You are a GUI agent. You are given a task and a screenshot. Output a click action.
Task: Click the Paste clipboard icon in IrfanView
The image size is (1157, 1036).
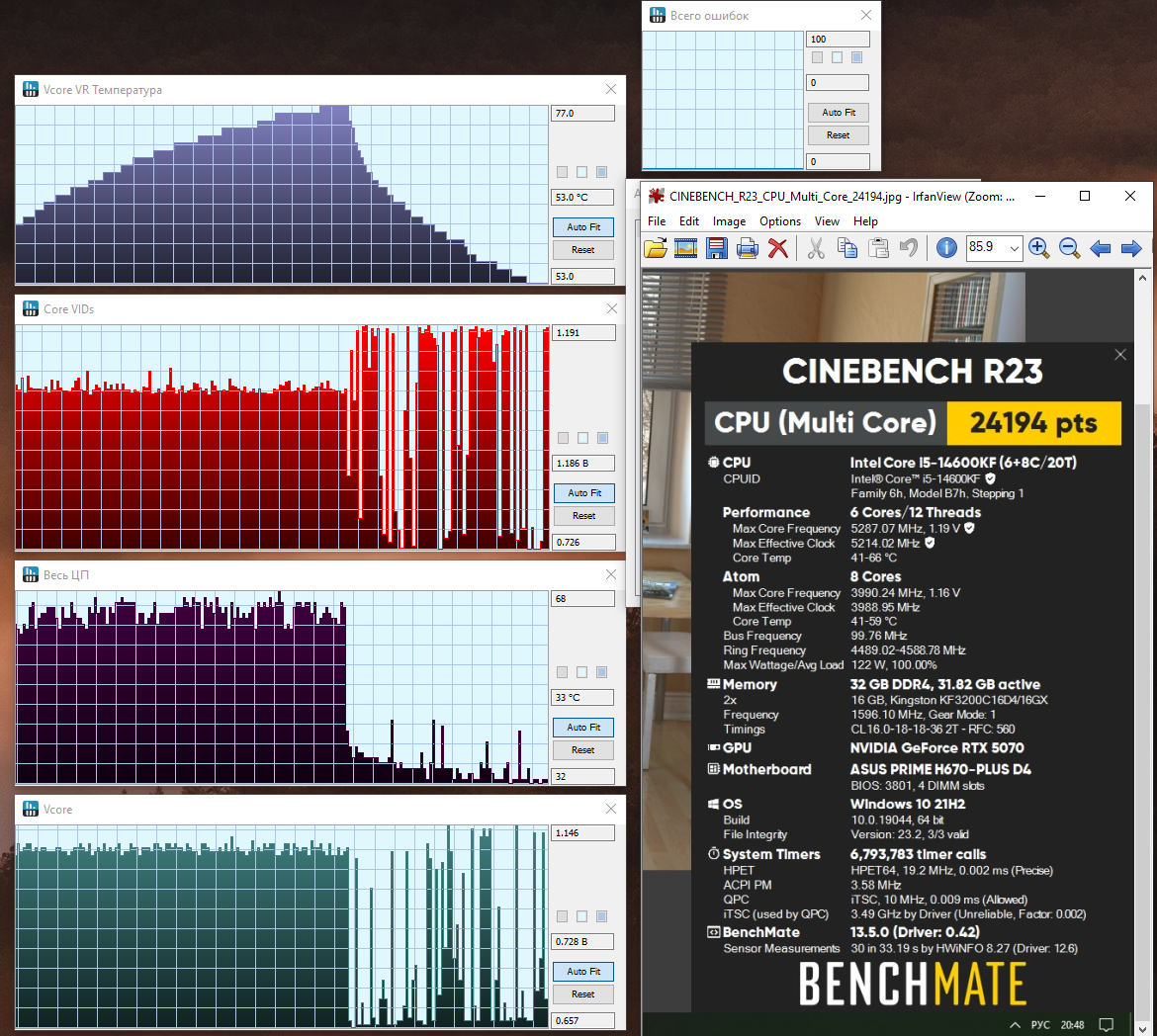(x=878, y=248)
